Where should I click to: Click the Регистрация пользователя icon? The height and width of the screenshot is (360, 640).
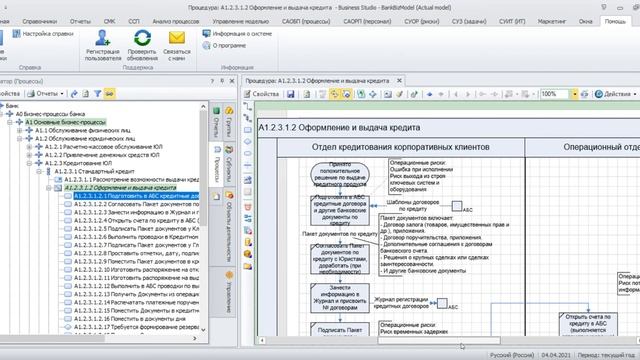pyautogui.click(x=103, y=38)
